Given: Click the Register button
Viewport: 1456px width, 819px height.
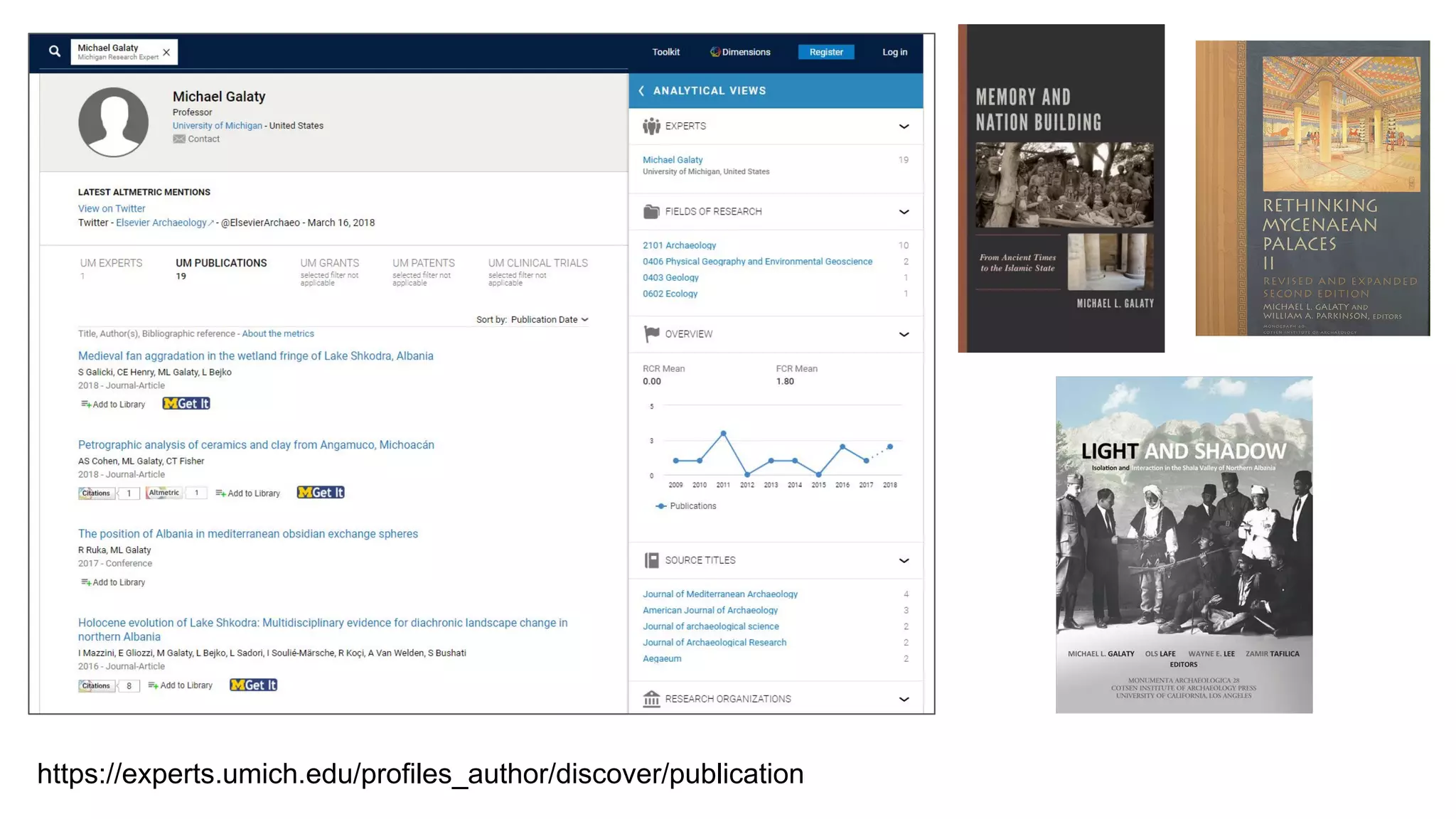Looking at the screenshot, I should tap(826, 52).
